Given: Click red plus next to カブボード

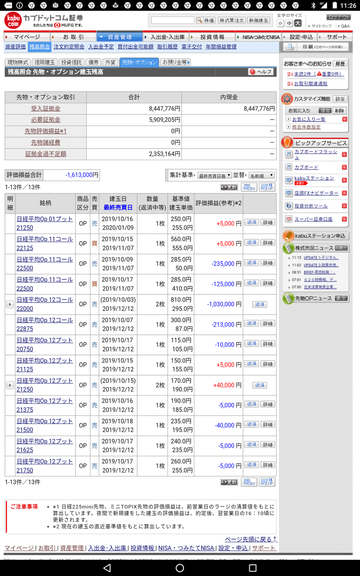Looking at the screenshot, I should (344, 167).
